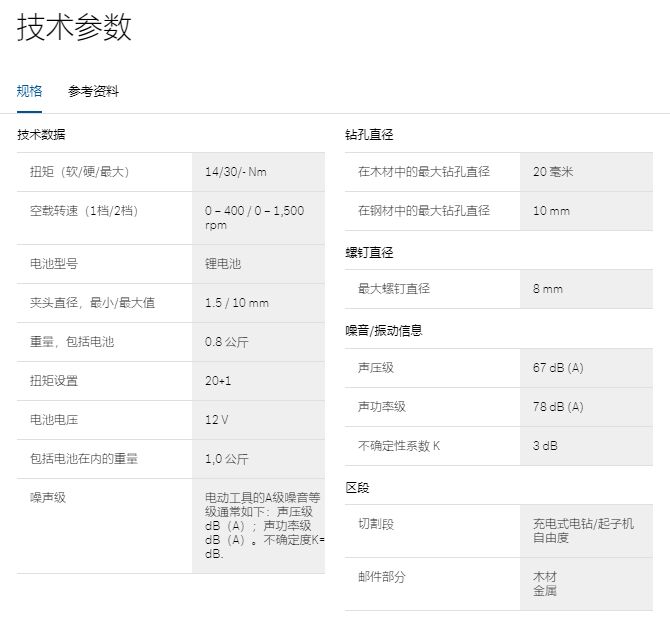Viewport: 670px width, 633px height.
Task: Open the 参考资料 tab
Action: (x=93, y=91)
